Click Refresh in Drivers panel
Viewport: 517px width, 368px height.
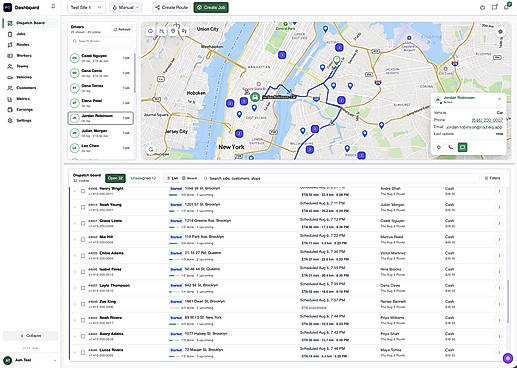coord(122,29)
